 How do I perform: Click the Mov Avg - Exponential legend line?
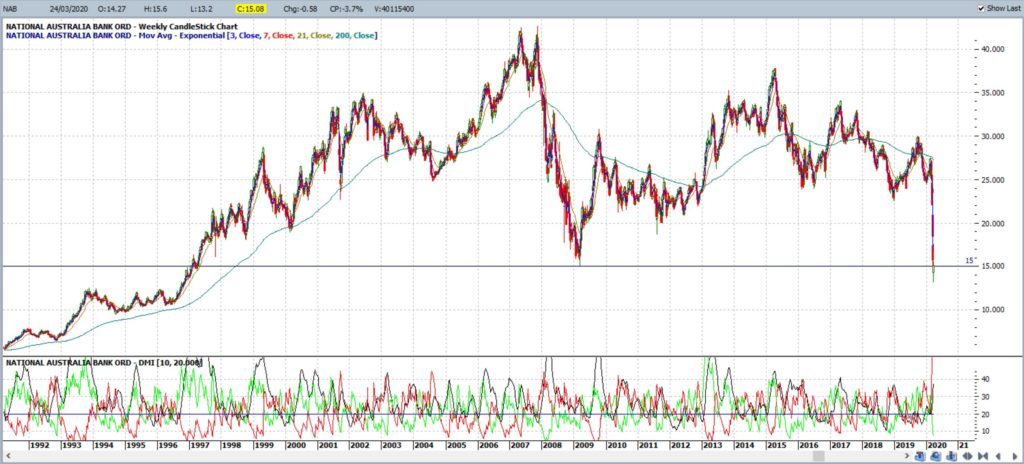click(191, 35)
